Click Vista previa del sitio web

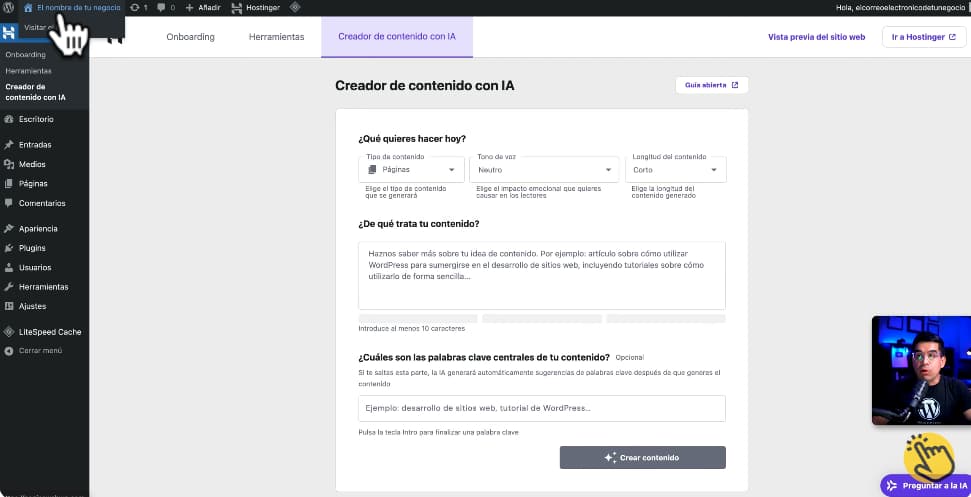[816, 37]
